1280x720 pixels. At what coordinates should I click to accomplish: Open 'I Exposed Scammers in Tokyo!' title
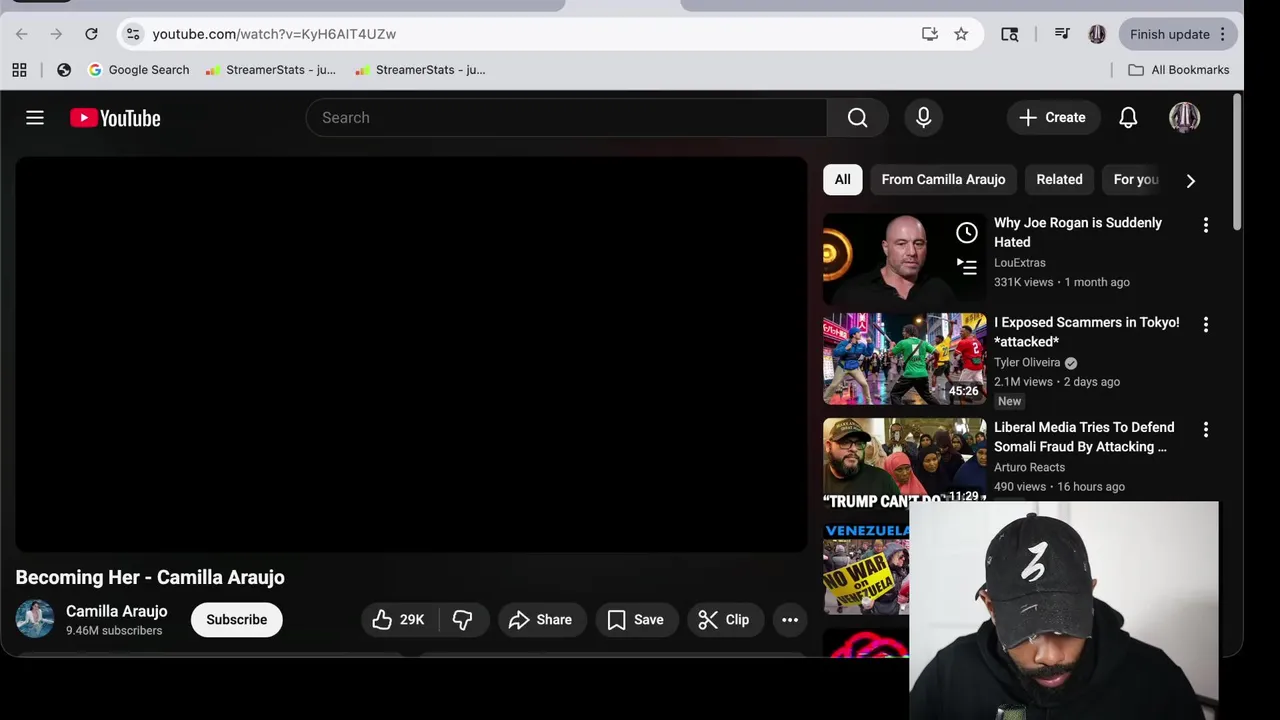point(1087,332)
